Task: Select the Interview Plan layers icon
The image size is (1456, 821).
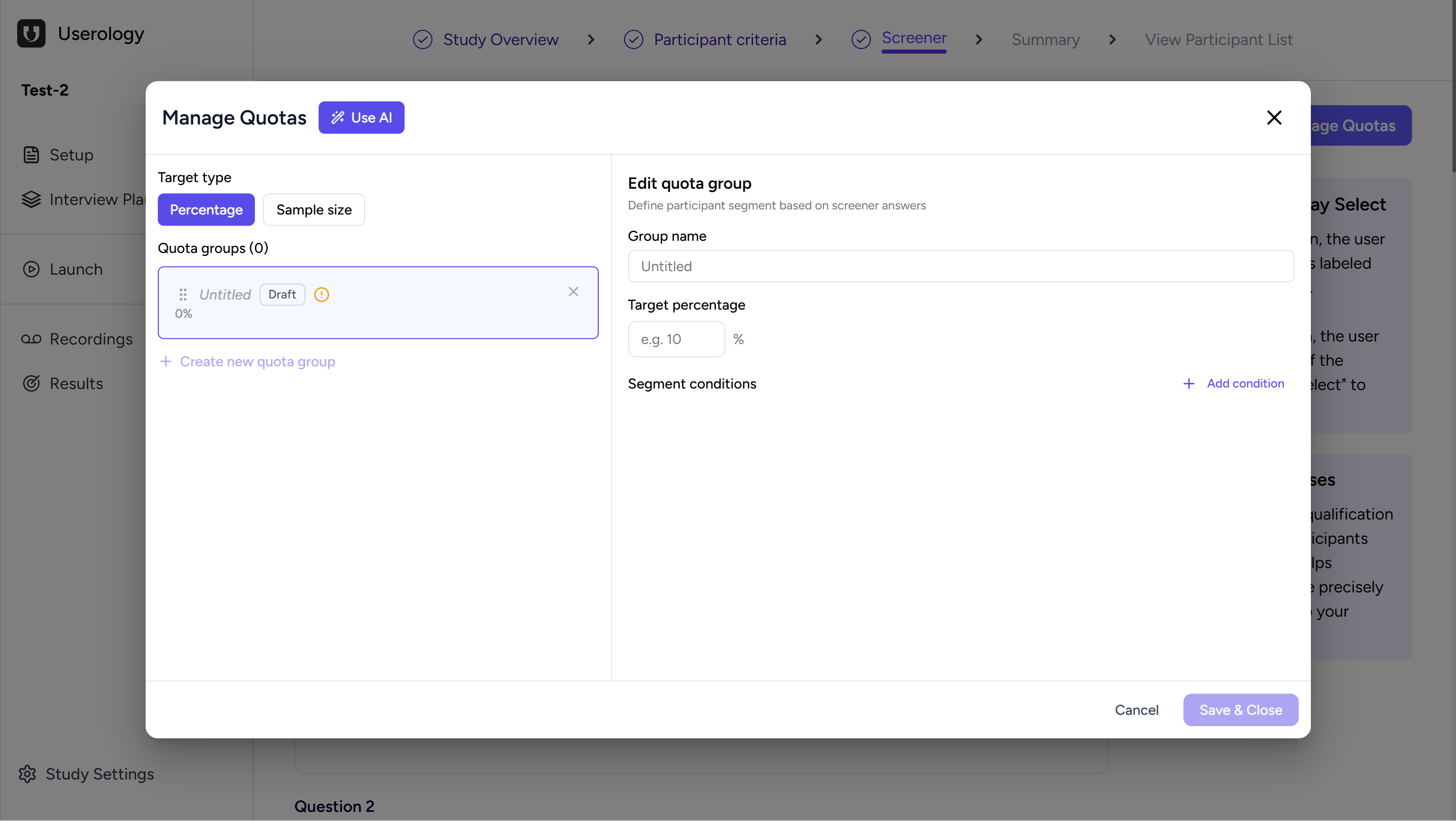Action: tap(32, 199)
